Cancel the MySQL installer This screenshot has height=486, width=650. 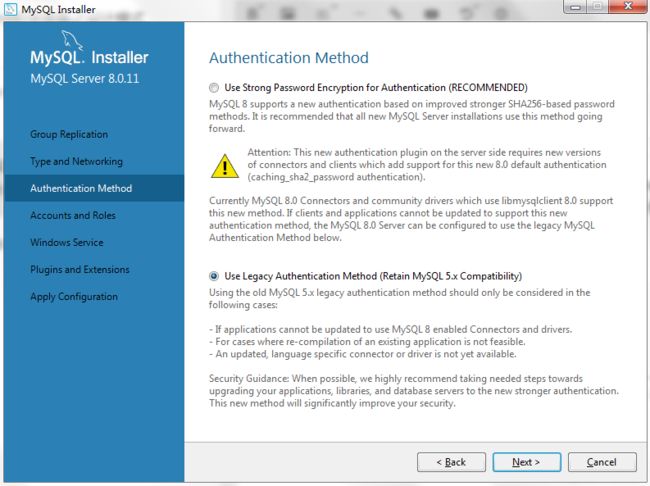(602, 462)
